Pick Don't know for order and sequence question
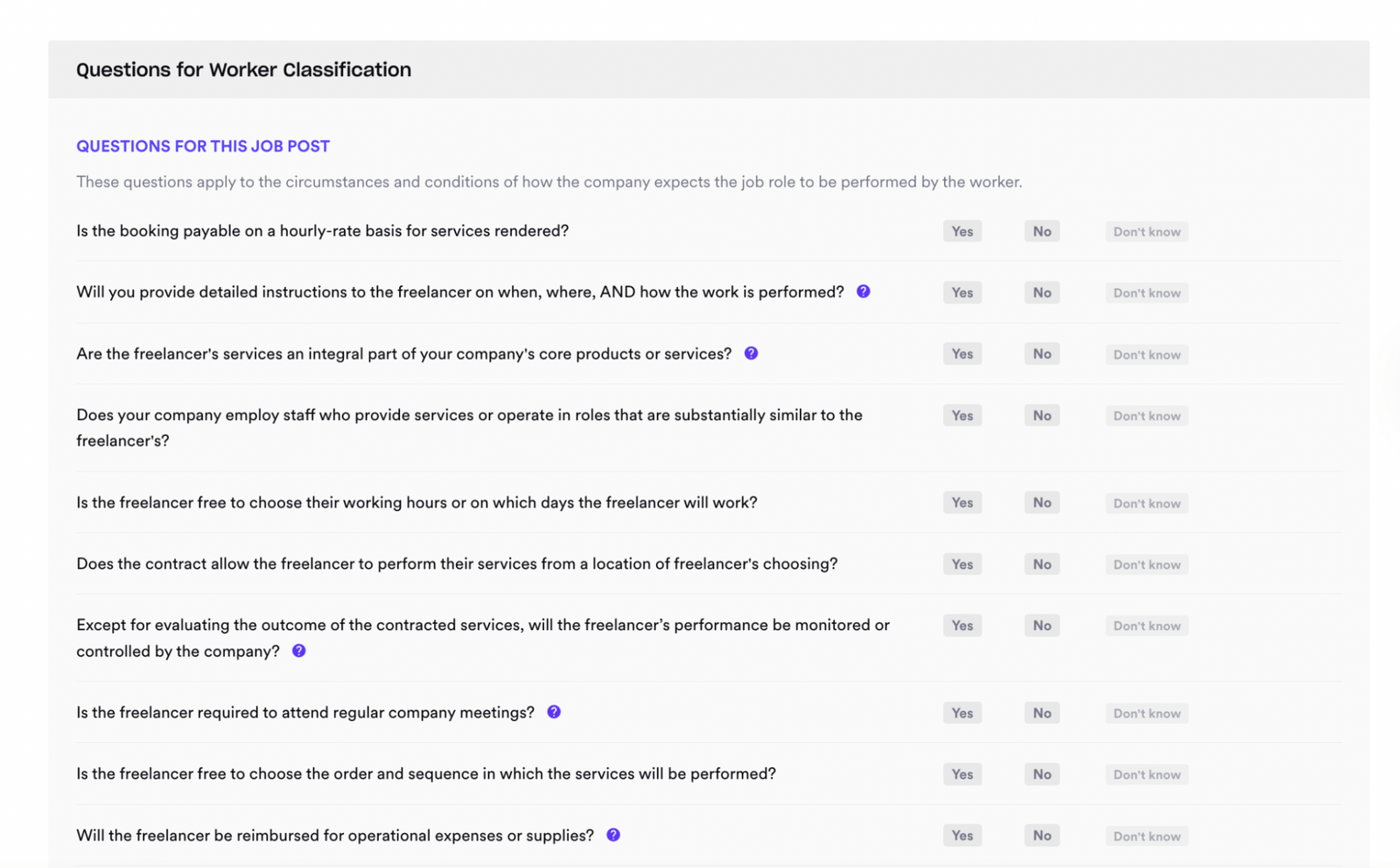1400x868 pixels. 1146,773
